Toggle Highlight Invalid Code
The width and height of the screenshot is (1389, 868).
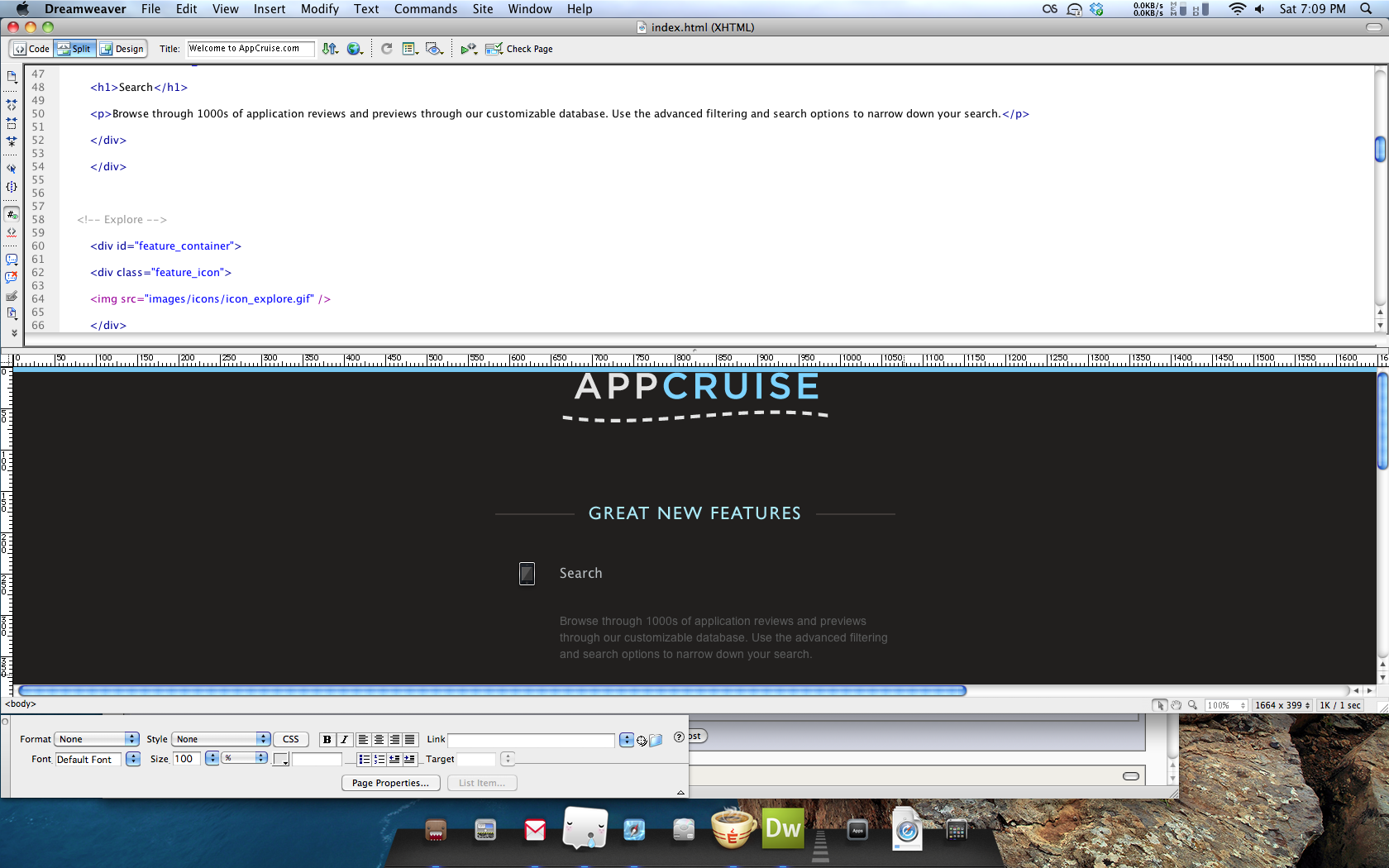[x=12, y=232]
